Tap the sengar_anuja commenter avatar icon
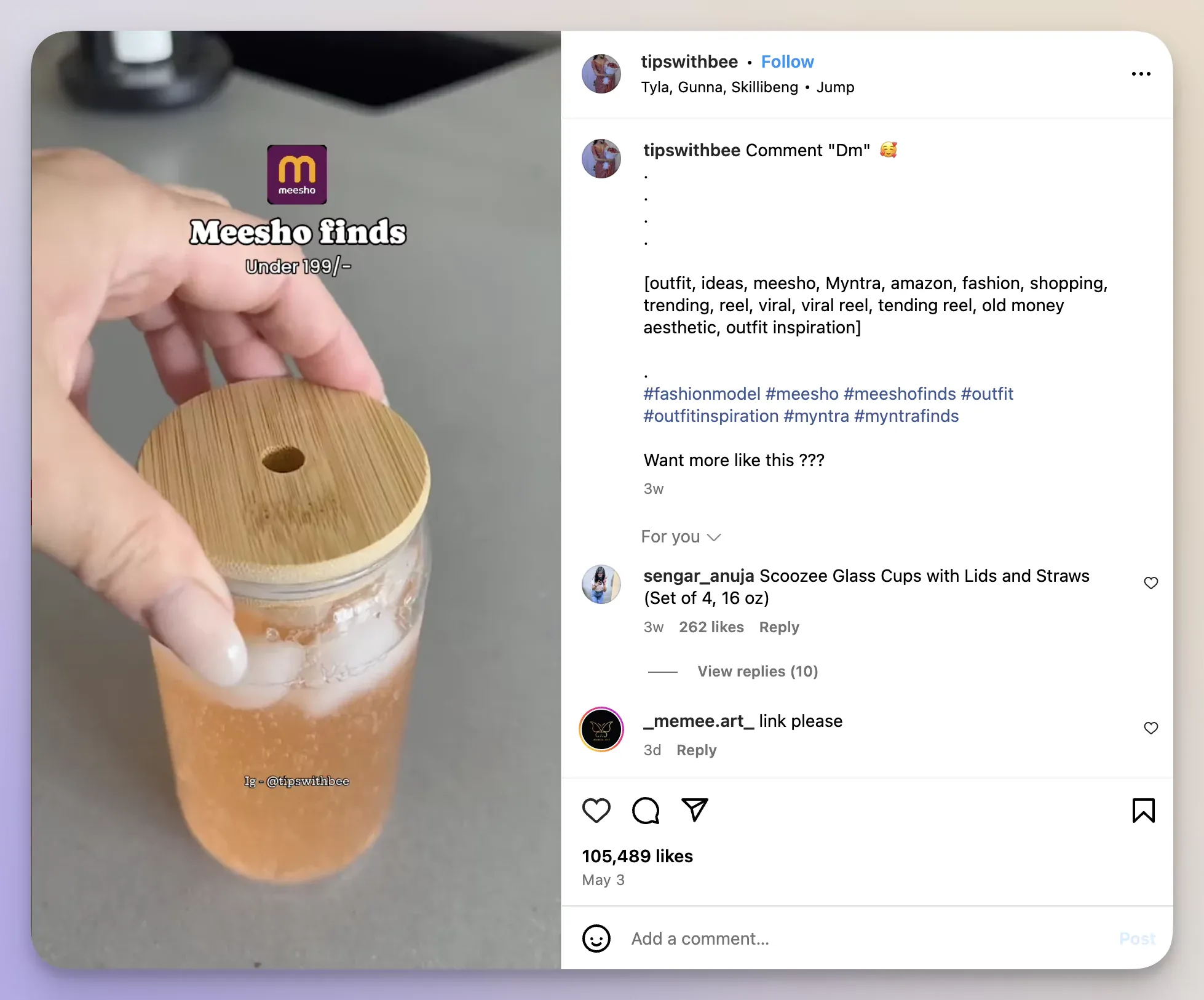1204x1000 pixels. 602,583
